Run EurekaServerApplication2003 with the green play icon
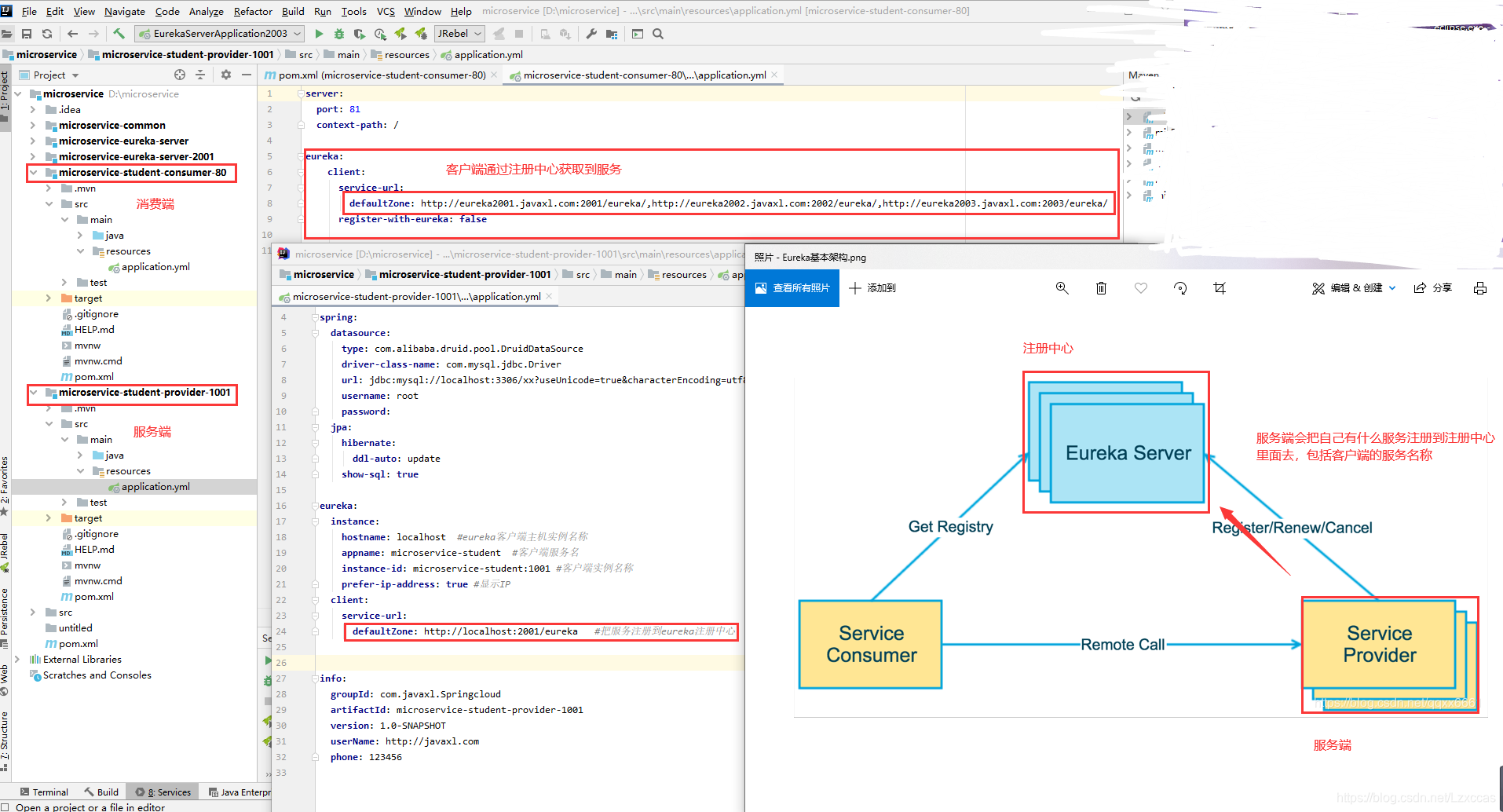 [319, 34]
